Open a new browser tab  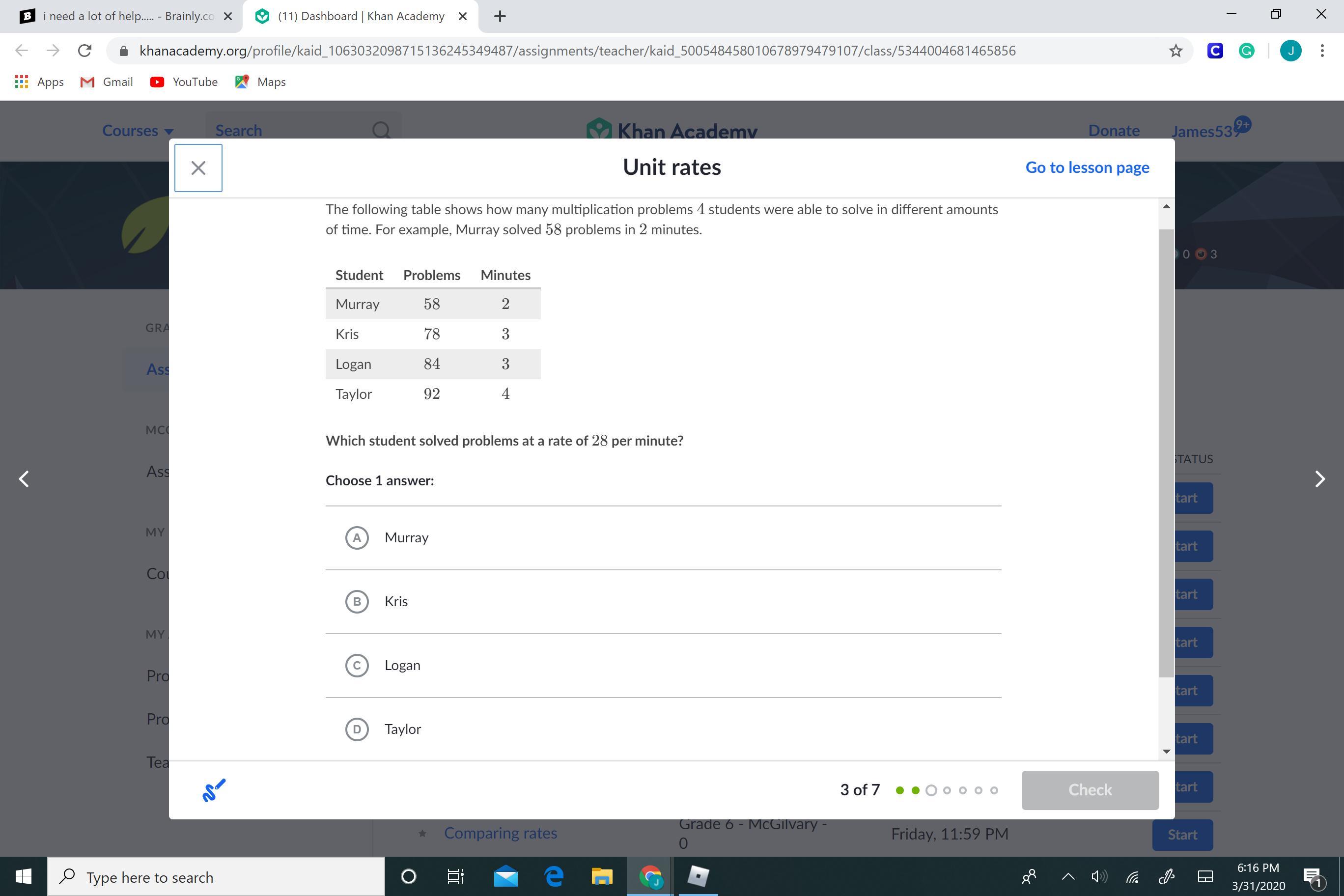coord(500,16)
